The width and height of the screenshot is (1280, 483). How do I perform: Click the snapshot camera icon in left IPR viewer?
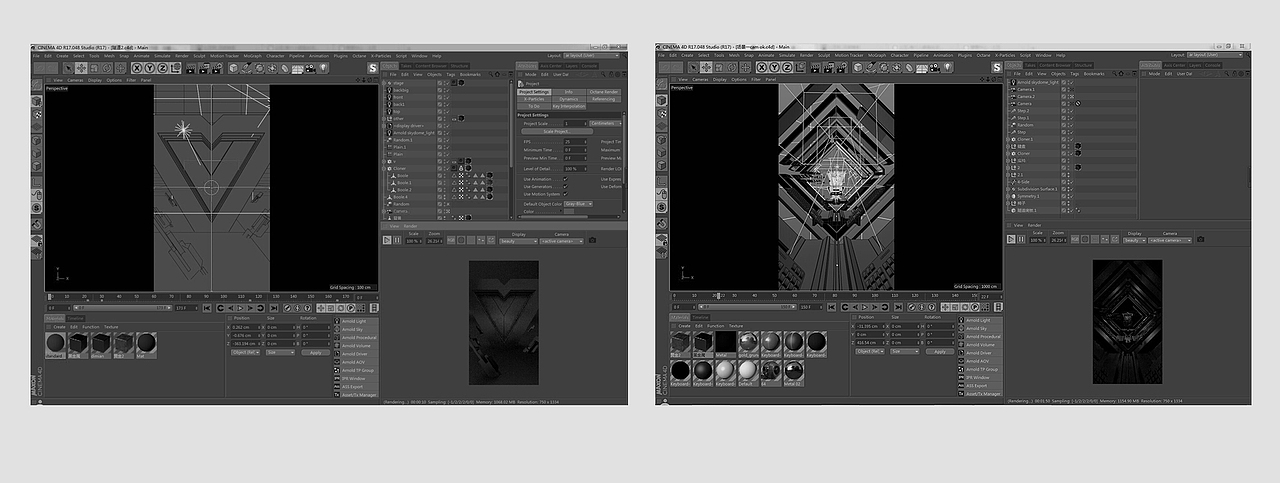click(592, 240)
